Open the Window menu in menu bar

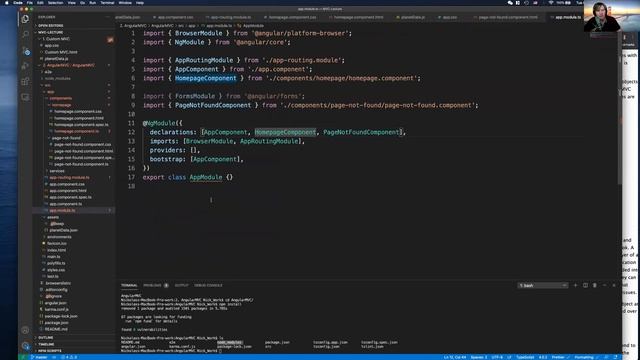[x=125, y=2]
